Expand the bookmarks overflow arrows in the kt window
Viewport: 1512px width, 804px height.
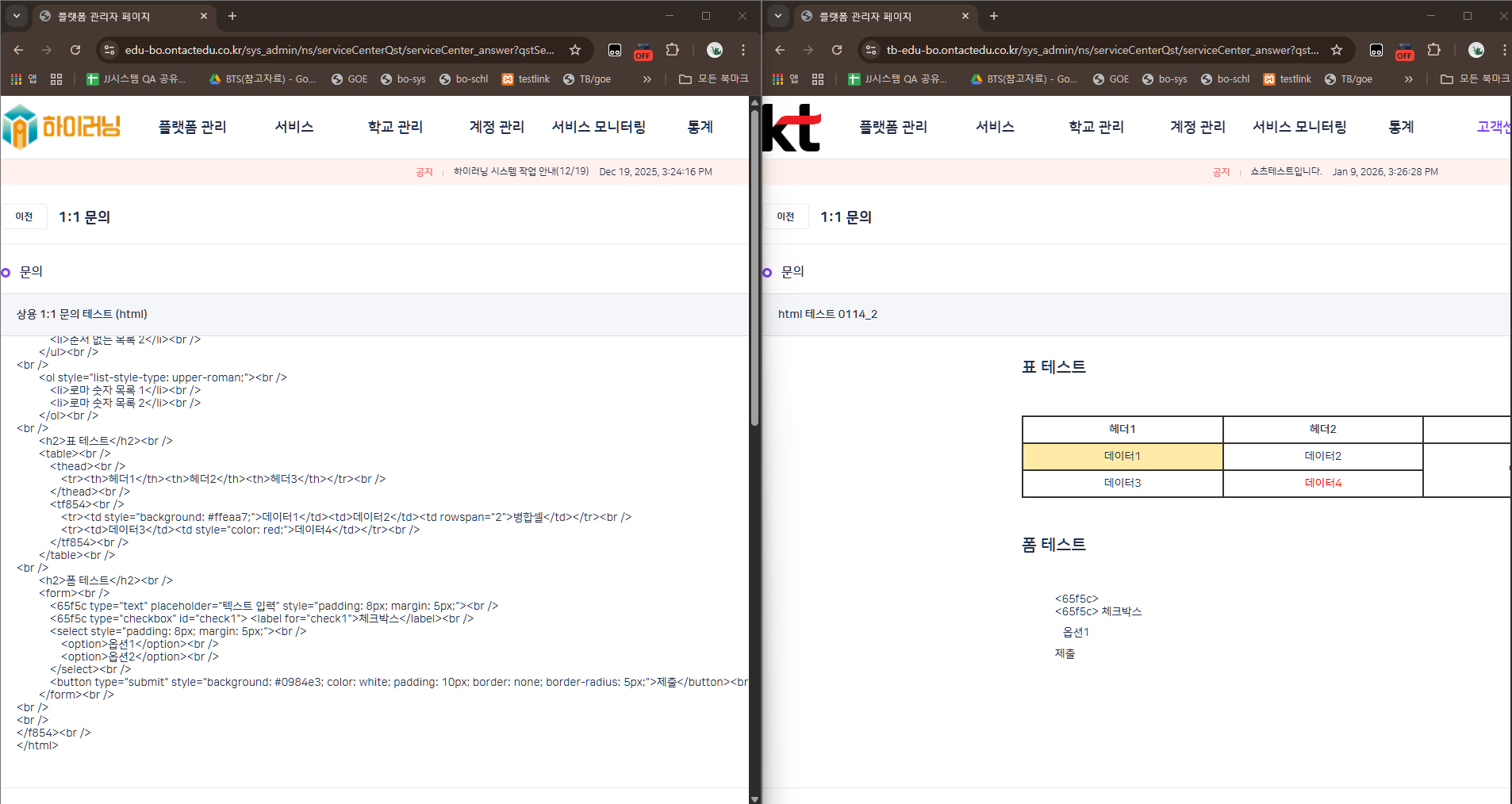tap(1408, 79)
